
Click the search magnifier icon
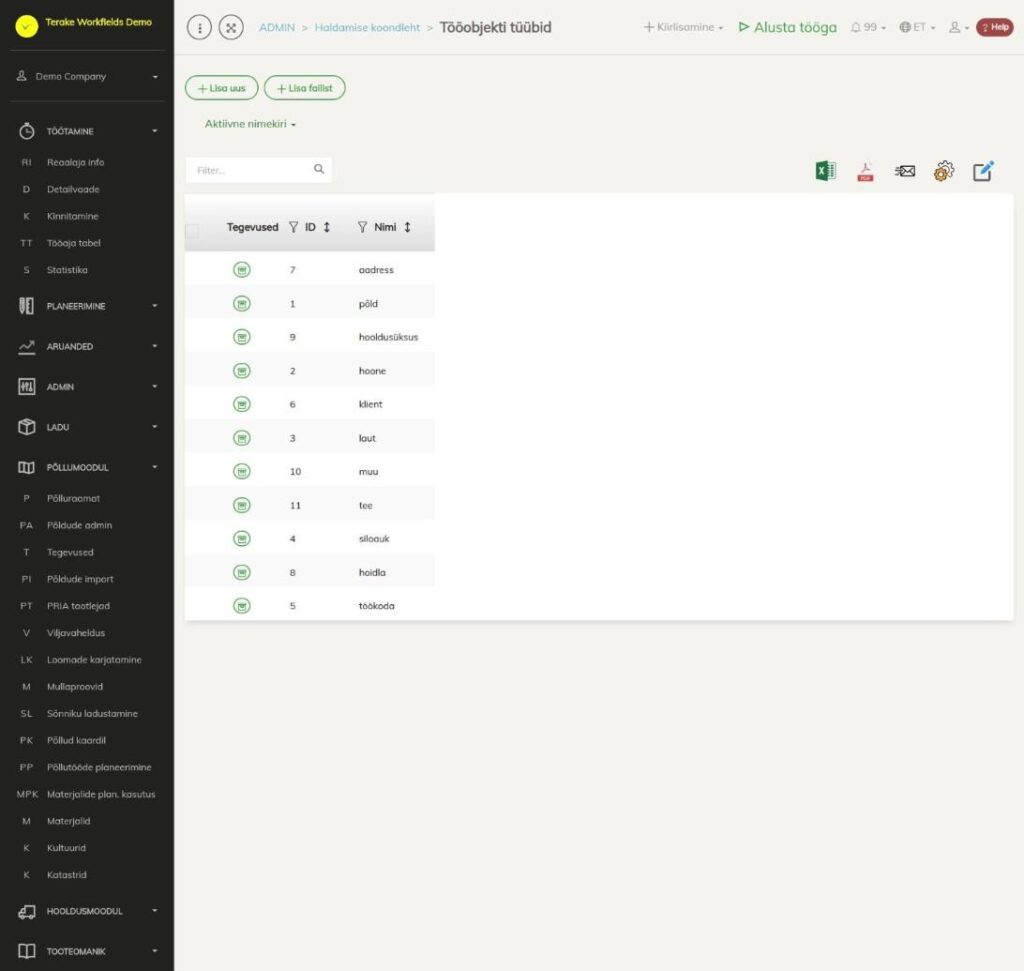click(x=319, y=169)
